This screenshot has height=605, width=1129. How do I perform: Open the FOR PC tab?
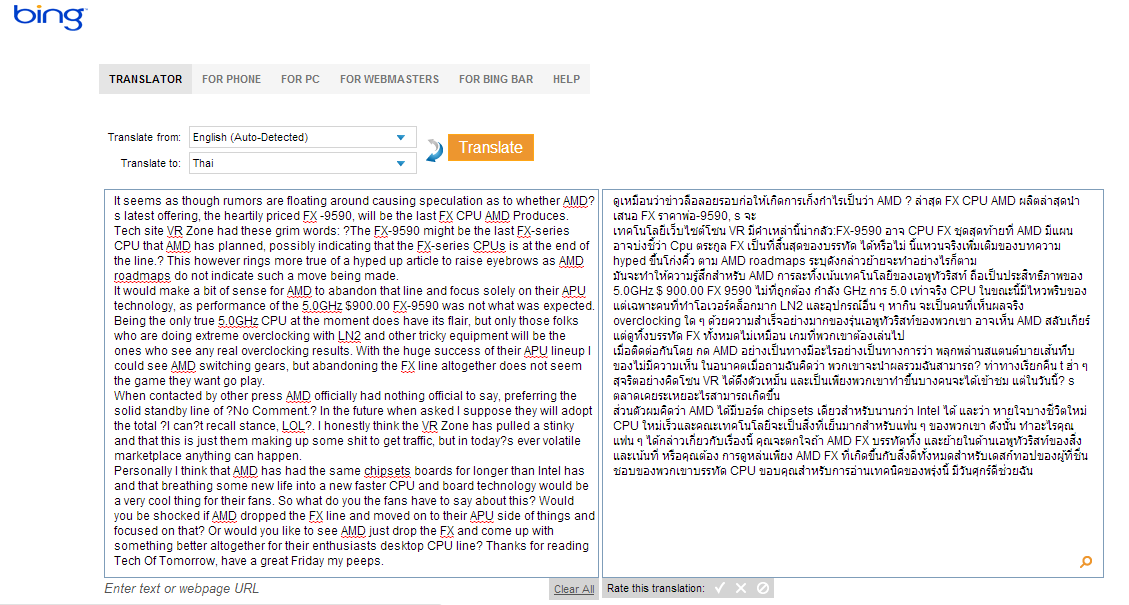coord(300,79)
